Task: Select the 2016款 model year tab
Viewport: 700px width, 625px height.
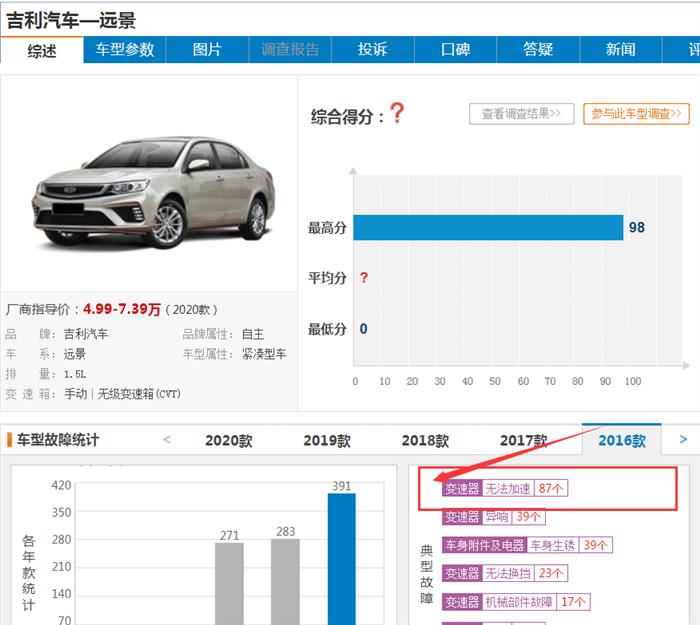Action: tap(622, 441)
